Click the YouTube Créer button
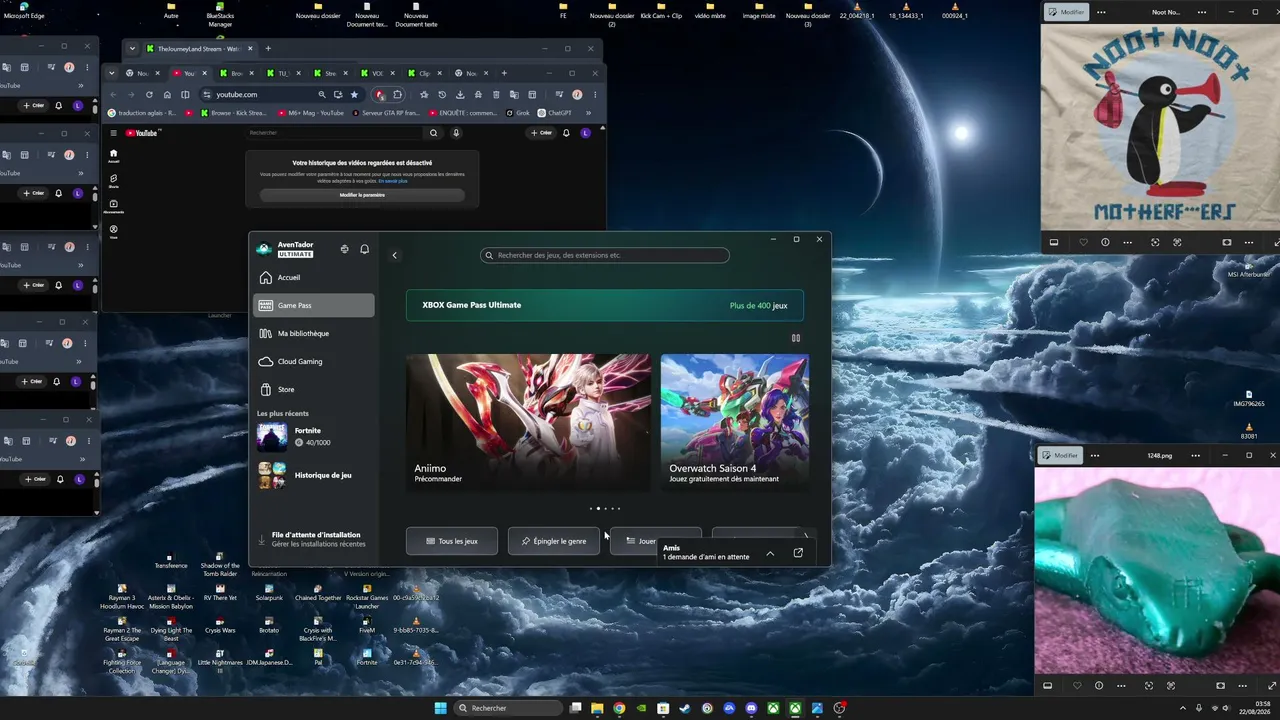Viewport: 1280px width, 720px height. (541, 133)
